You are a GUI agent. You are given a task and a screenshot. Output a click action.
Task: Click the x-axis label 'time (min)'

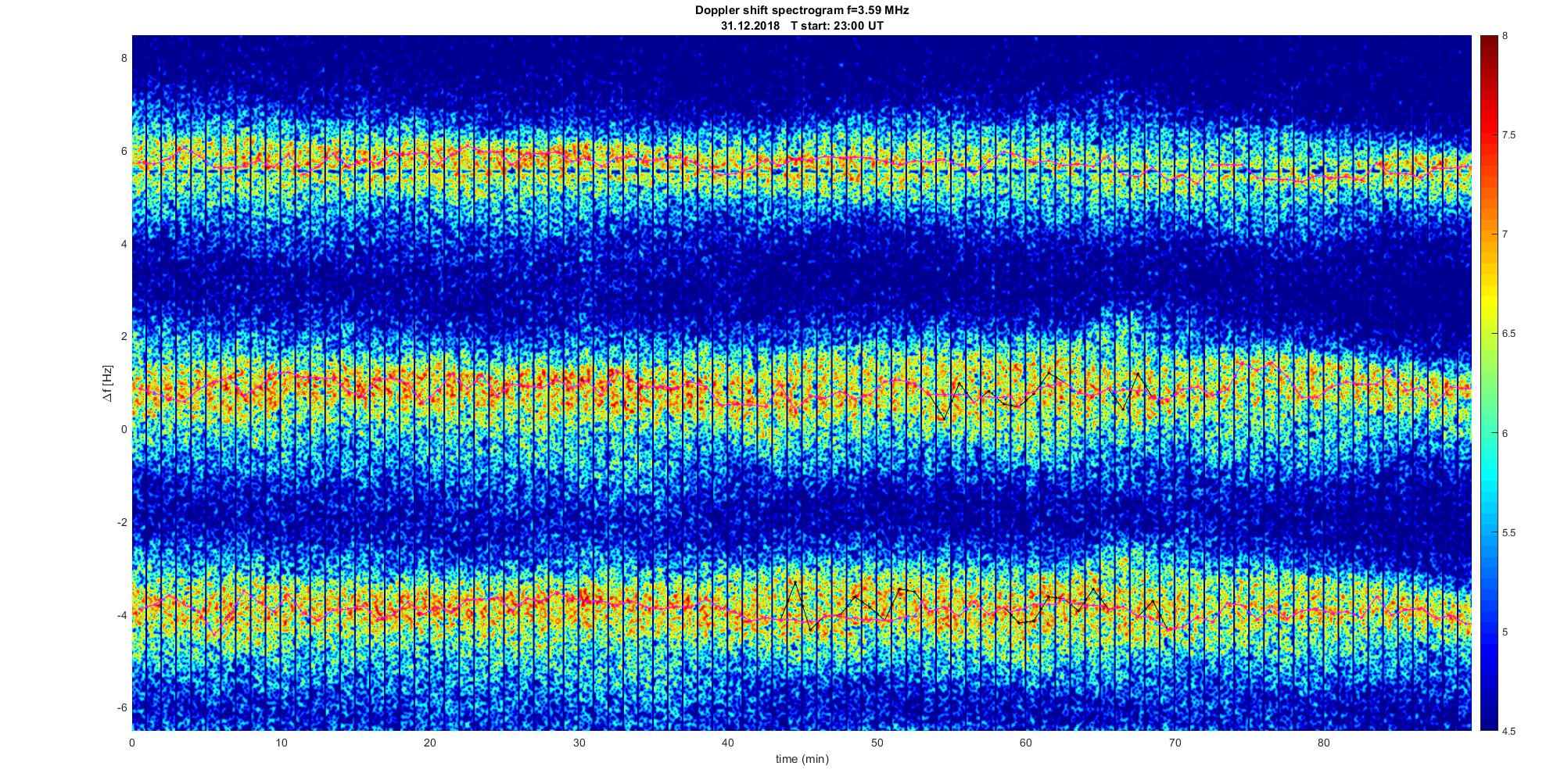point(802,759)
